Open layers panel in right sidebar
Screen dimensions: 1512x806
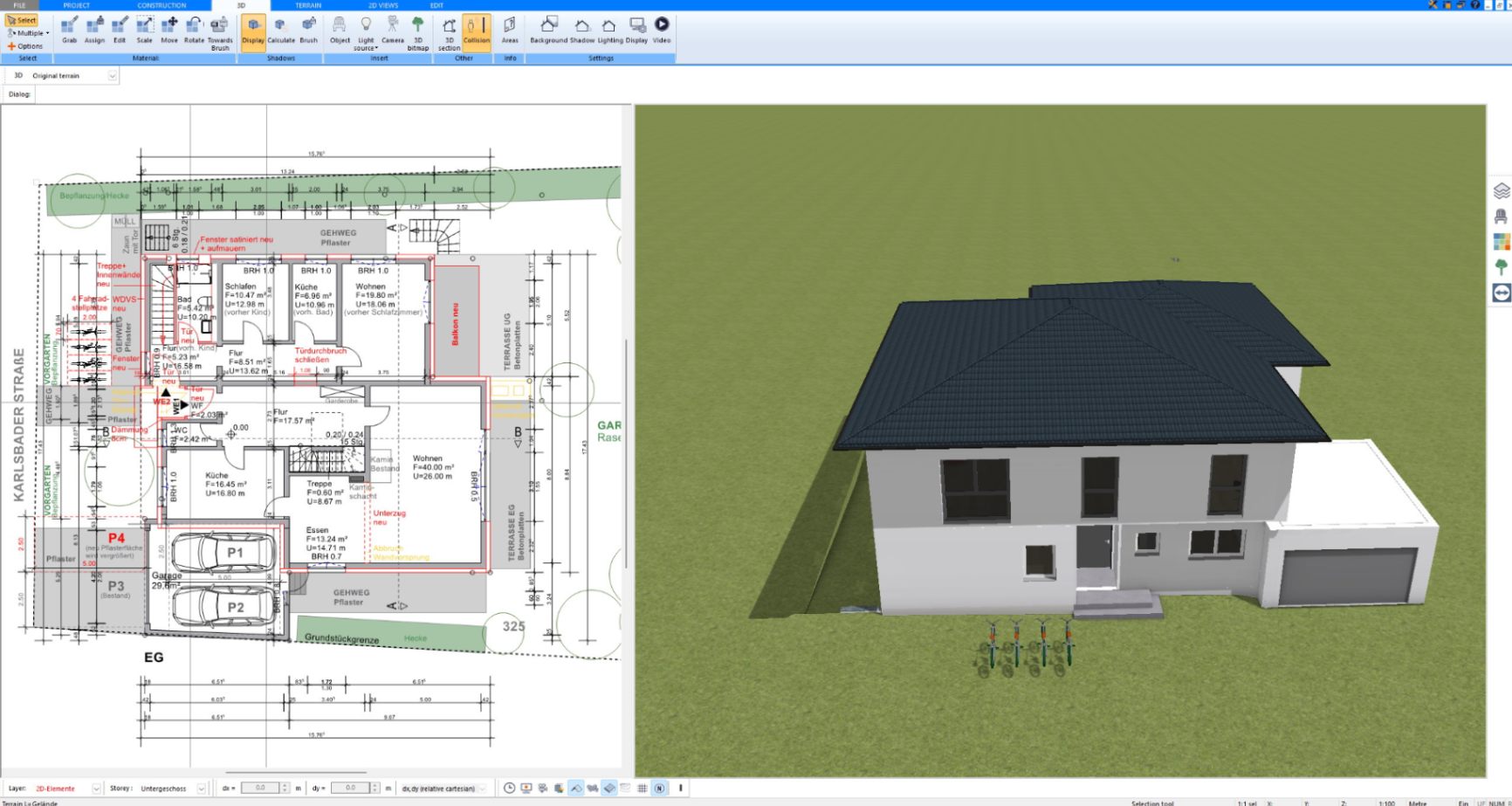pos(1502,190)
